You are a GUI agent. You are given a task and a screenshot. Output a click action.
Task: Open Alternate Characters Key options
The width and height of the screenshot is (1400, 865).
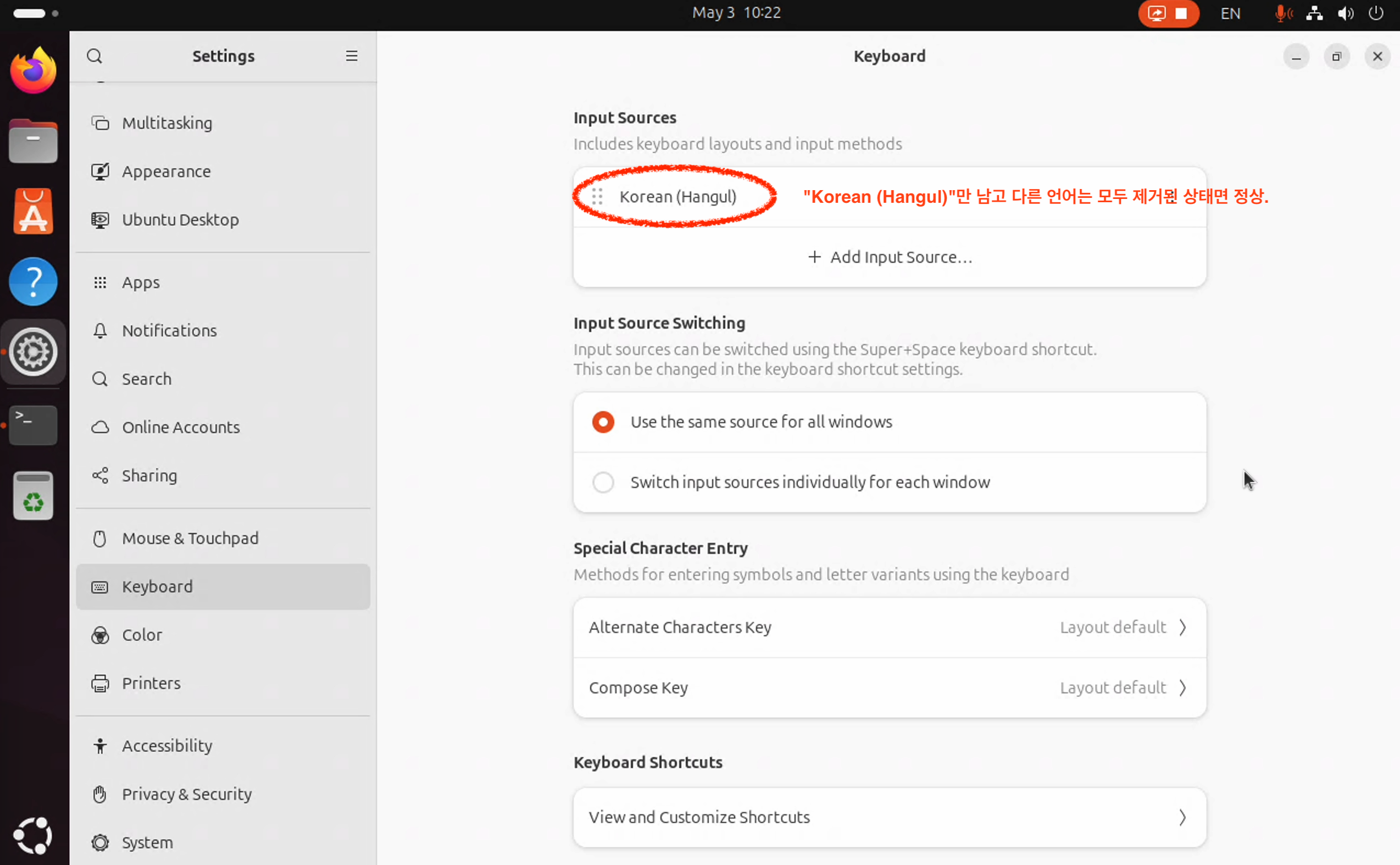(x=890, y=628)
